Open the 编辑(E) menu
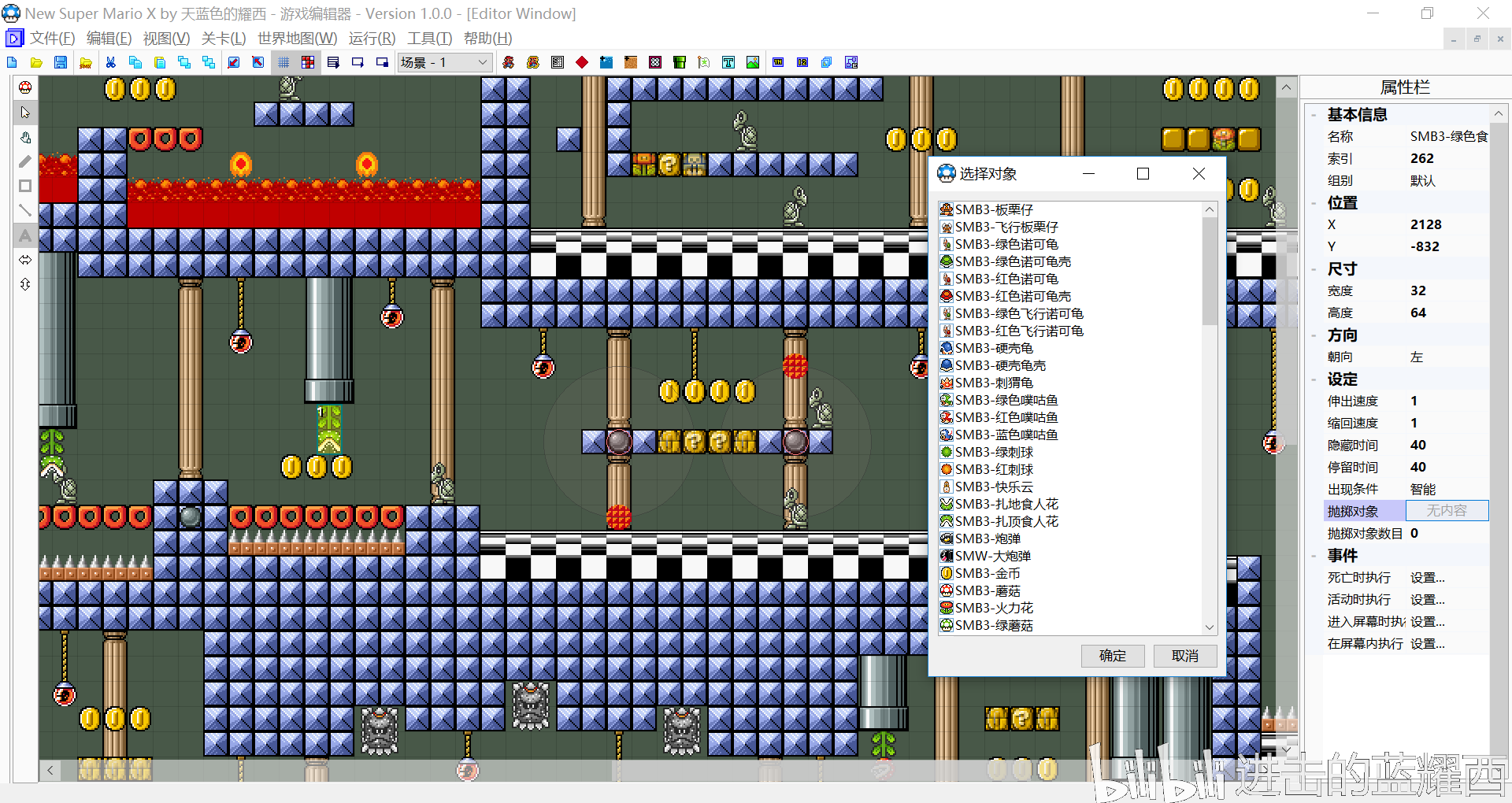Screen dimensions: 1512x803 click(x=109, y=38)
